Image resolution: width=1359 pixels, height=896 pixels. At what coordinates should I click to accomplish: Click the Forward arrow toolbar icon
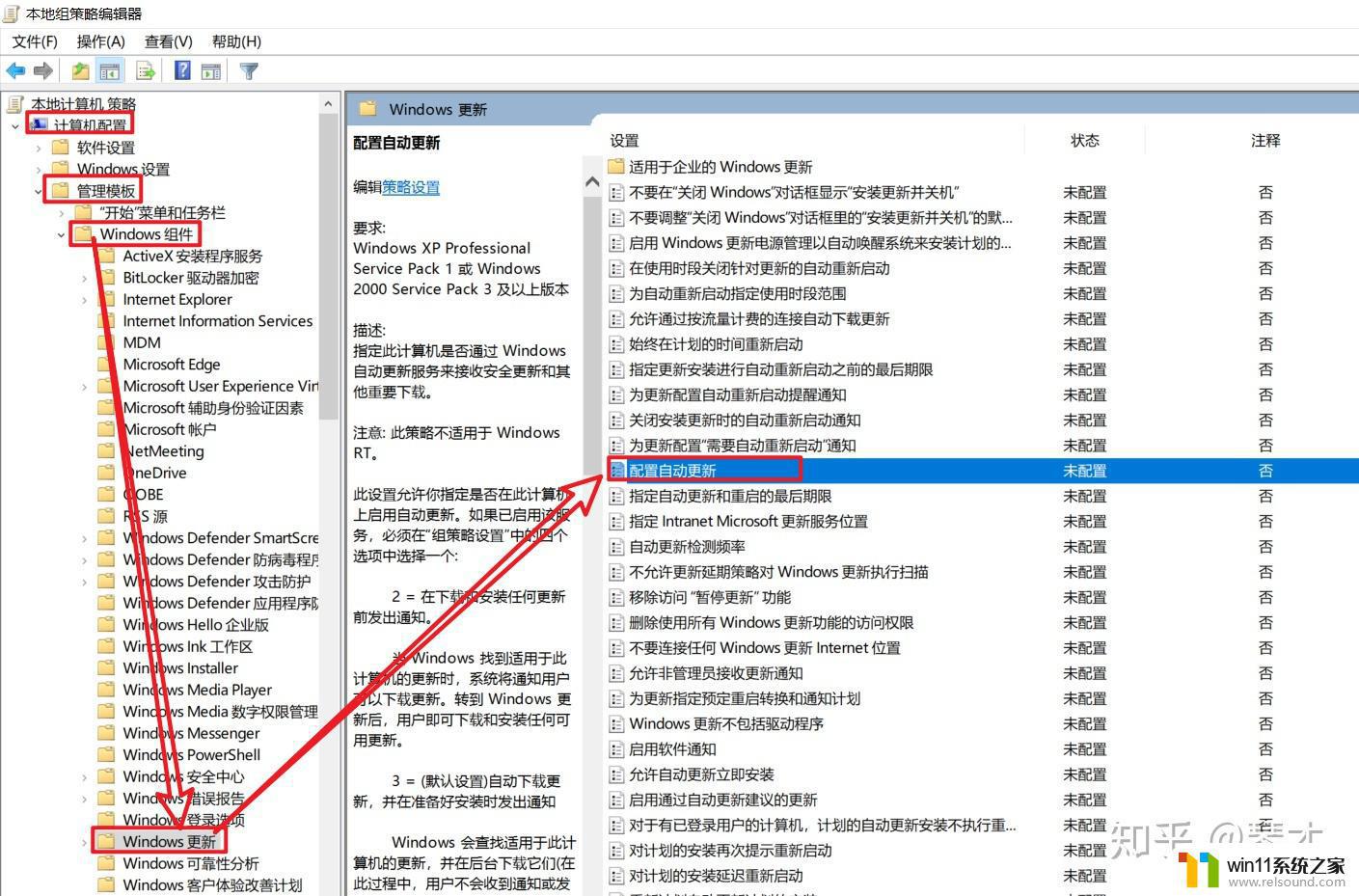tap(42, 70)
